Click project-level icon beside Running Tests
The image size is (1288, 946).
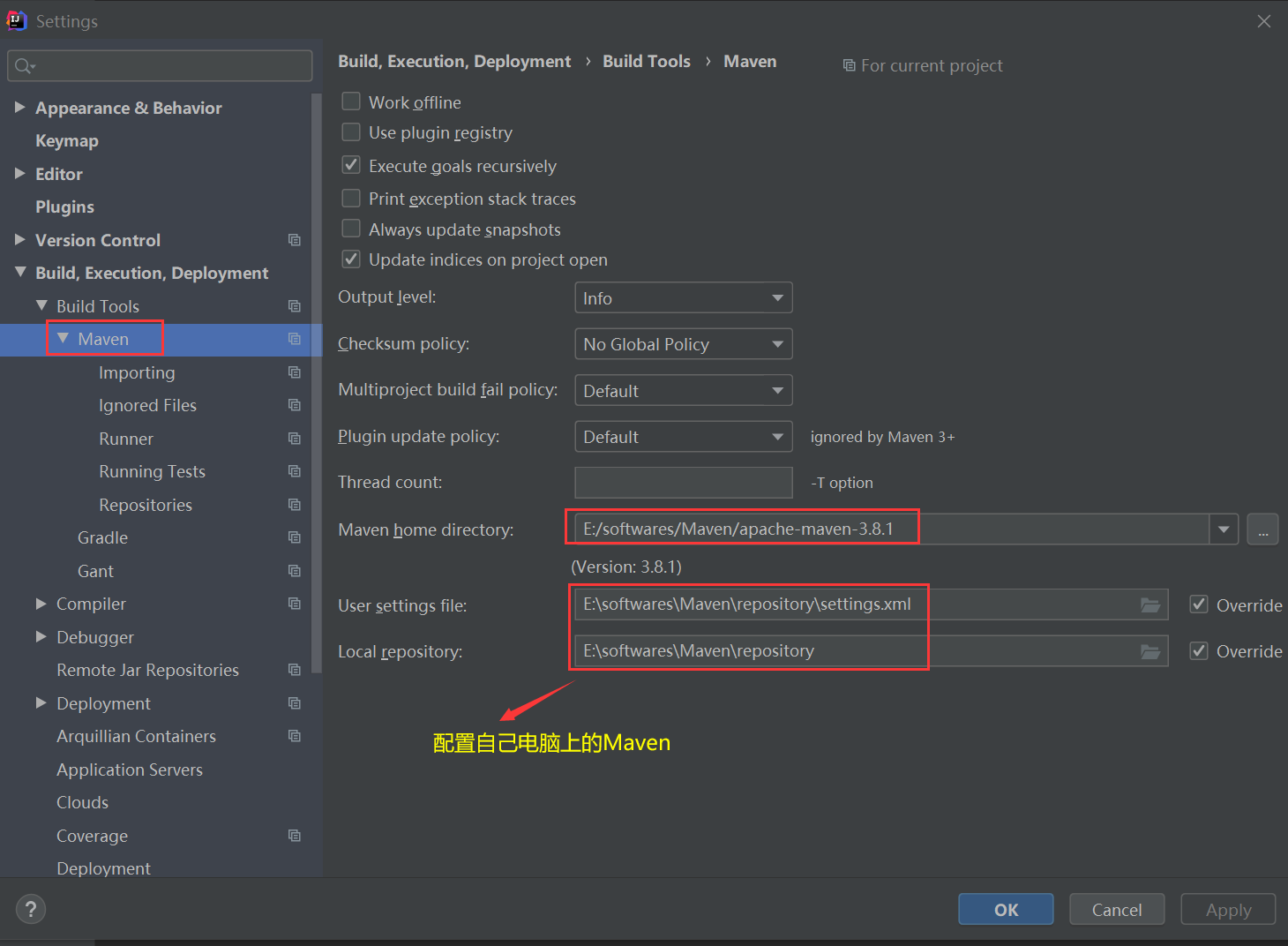point(295,471)
